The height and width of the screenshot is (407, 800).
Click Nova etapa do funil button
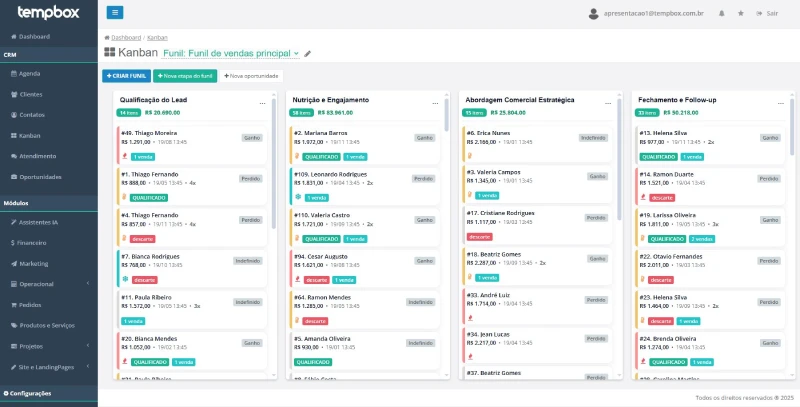tap(185, 76)
